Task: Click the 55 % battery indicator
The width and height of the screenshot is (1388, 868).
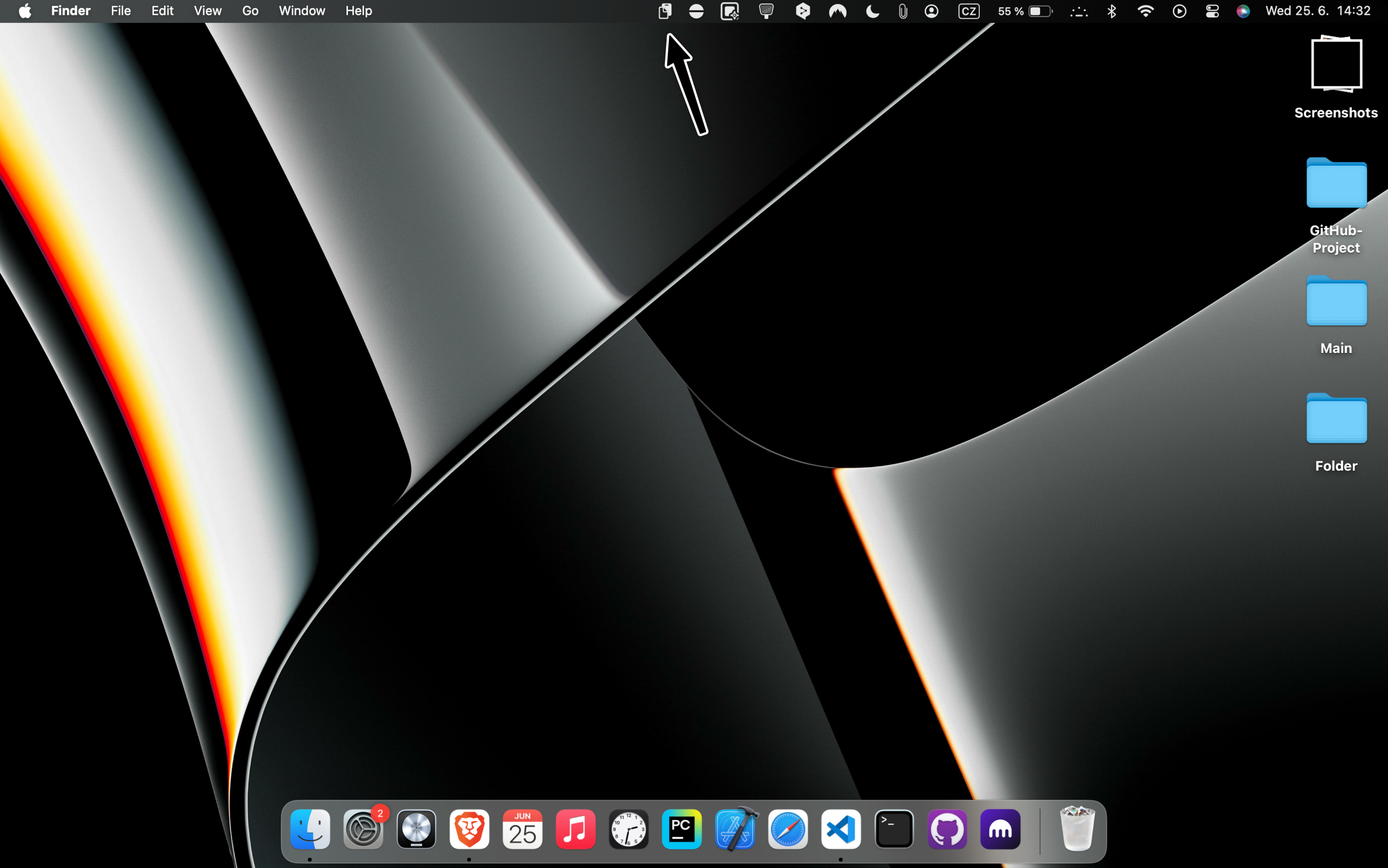Action: (1025, 11)
